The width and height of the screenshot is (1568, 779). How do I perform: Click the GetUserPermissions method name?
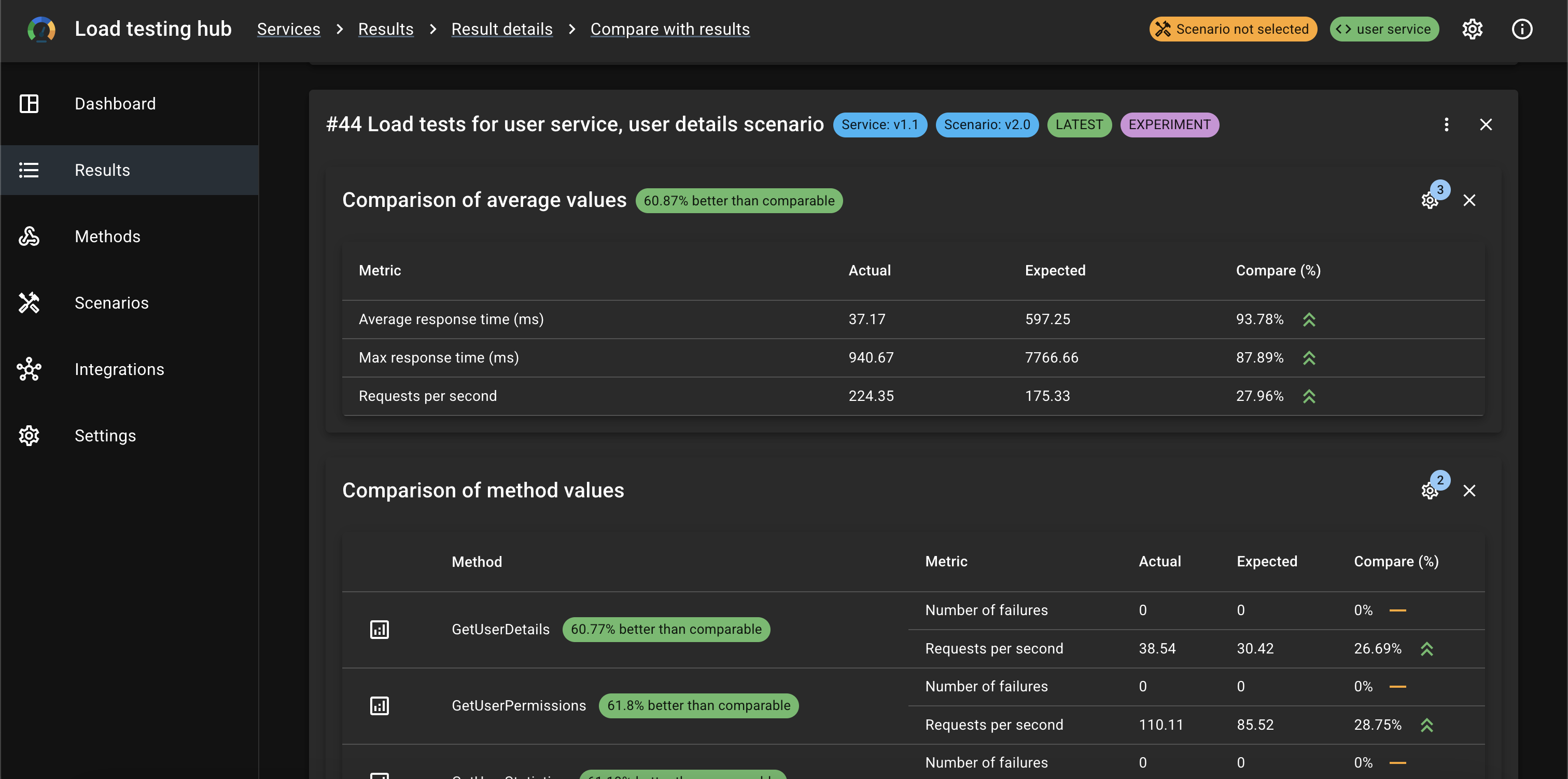tap(519, 706)
